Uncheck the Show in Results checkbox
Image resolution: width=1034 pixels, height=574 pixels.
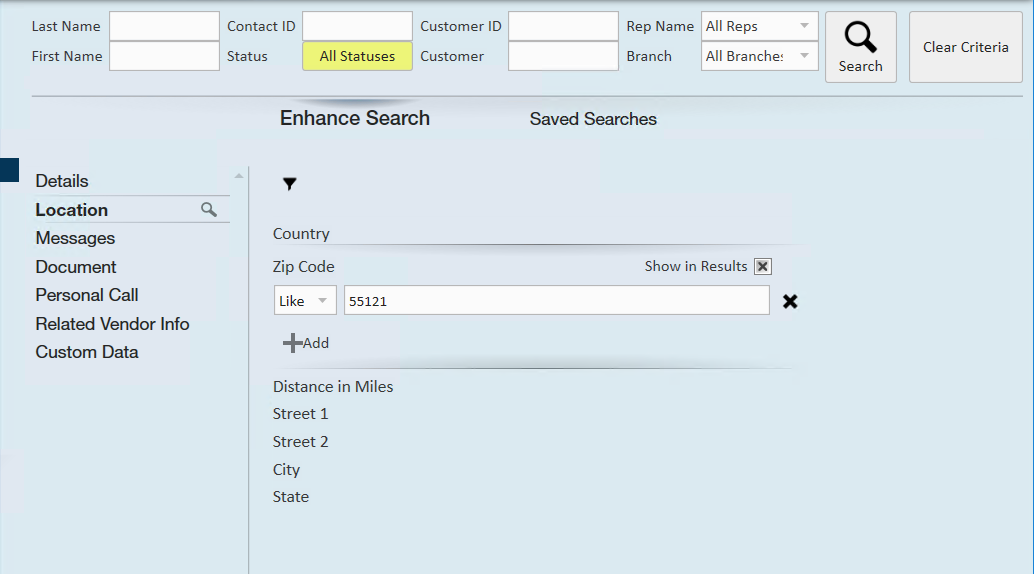(763, 266)
